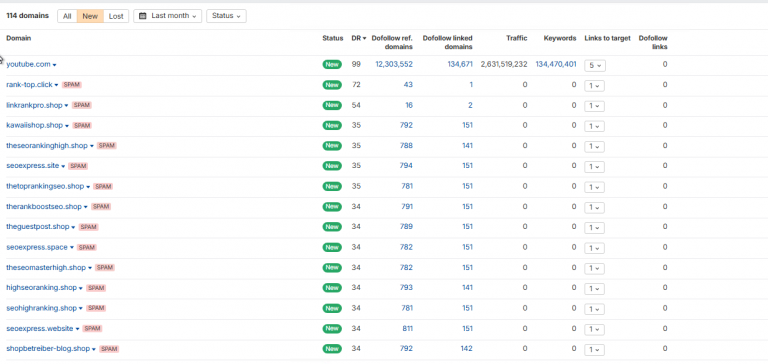Viewport: 768px width, 364px height.
Task: Click the 2,631,519,232 traffic value
Action: (504, 64)
